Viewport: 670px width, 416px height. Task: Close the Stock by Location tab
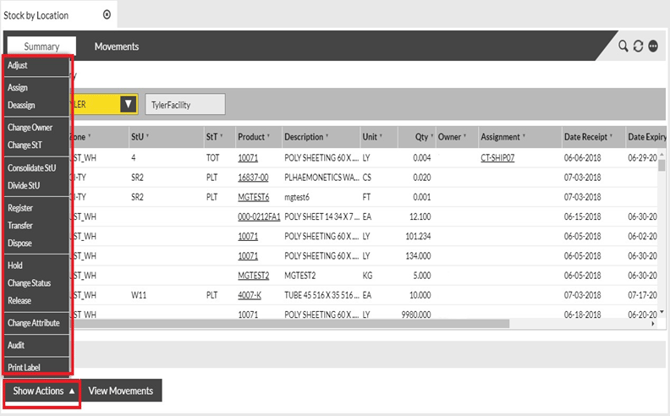coord(107,15)
